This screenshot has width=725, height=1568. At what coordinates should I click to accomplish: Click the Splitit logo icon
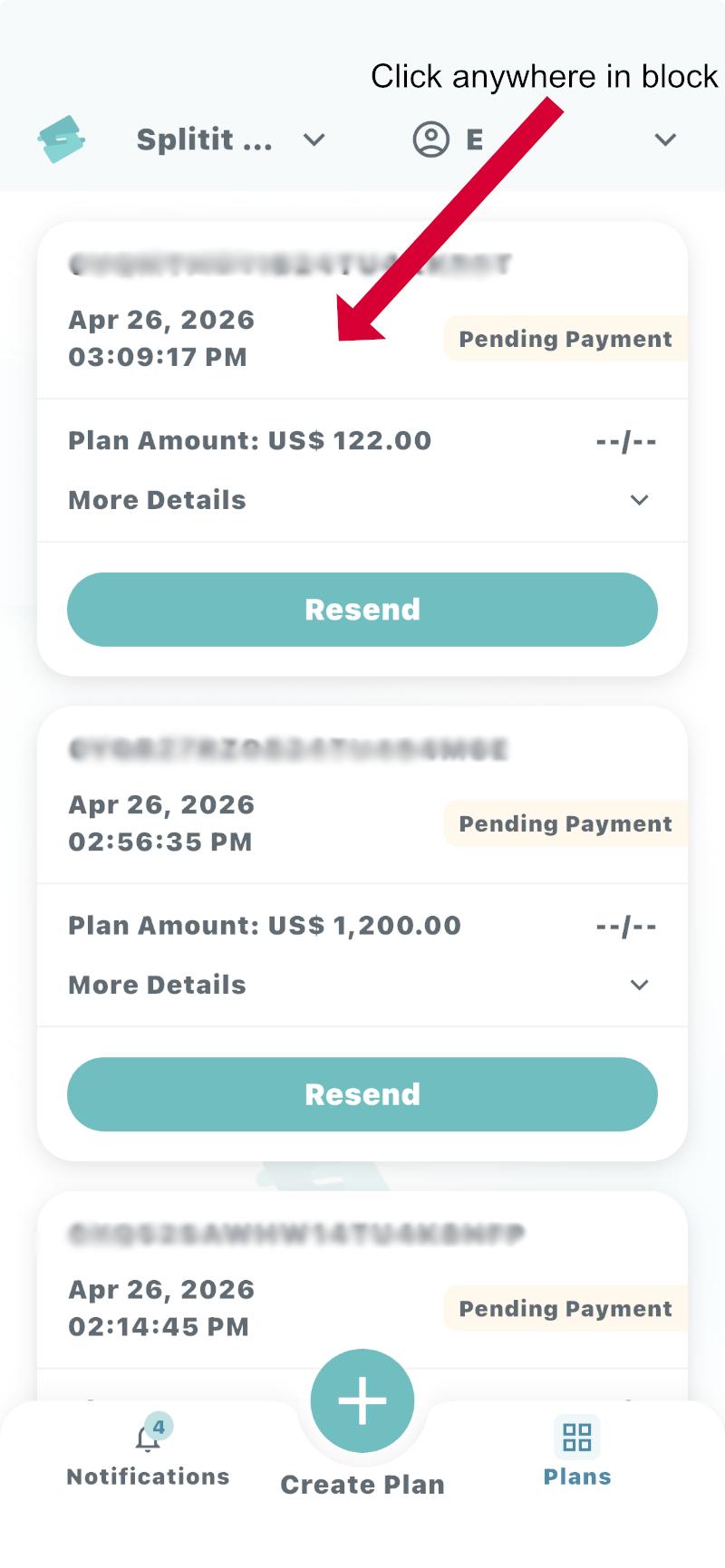pos(62,139)
